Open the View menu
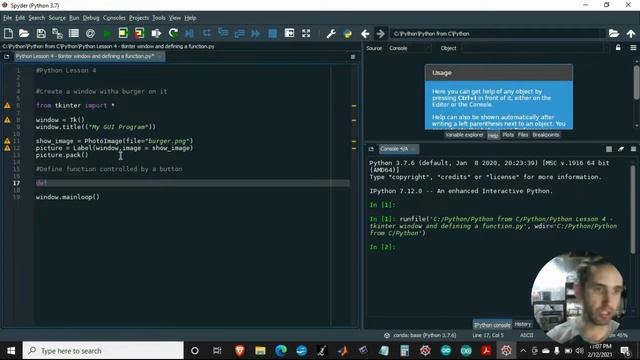 coord(175,18)
